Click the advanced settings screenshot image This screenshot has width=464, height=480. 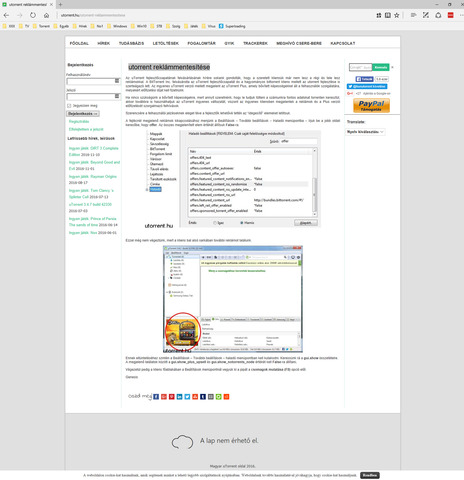[233, 179]
